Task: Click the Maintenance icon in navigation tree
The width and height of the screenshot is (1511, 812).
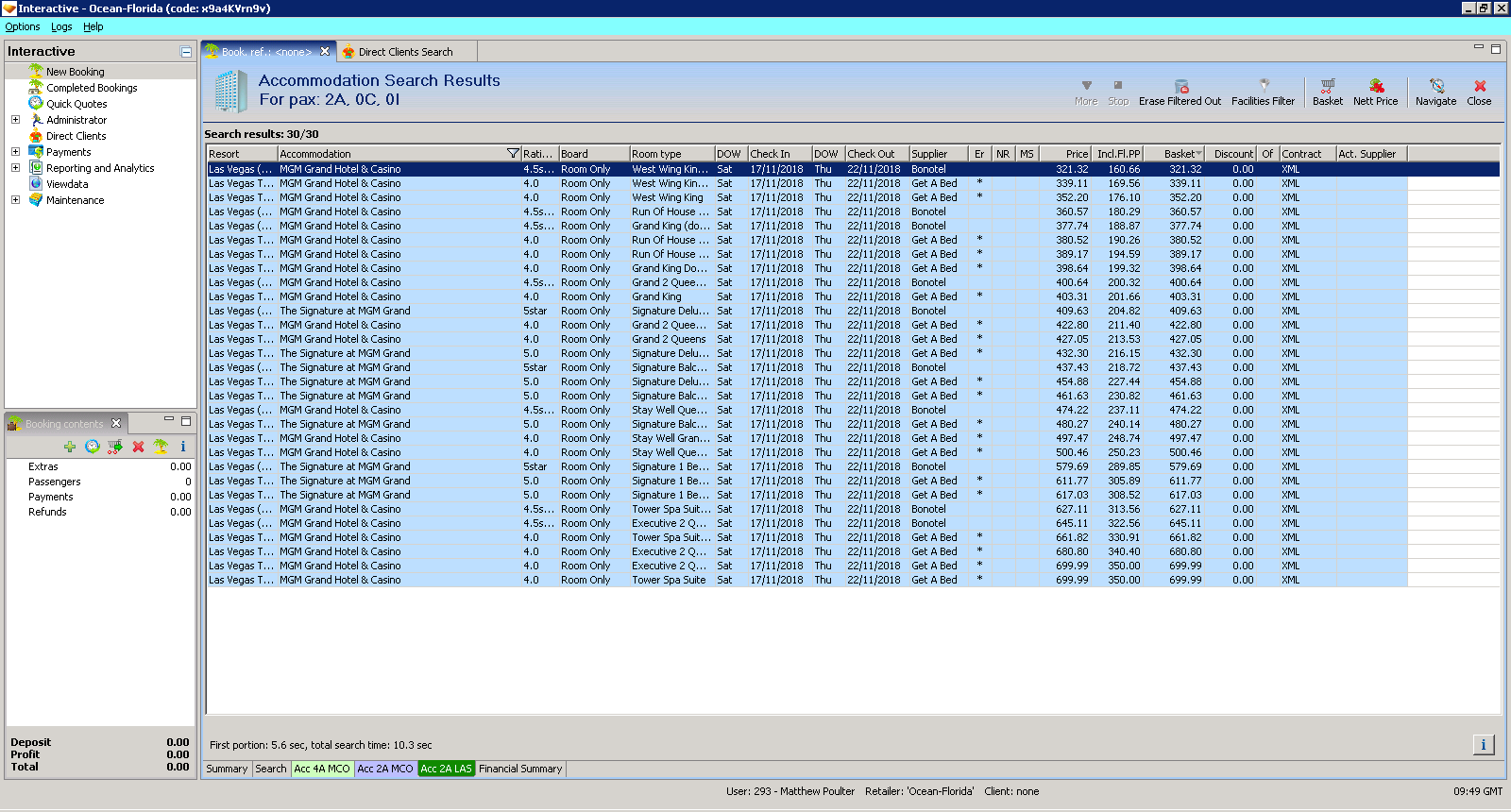Action: (36, 200)
